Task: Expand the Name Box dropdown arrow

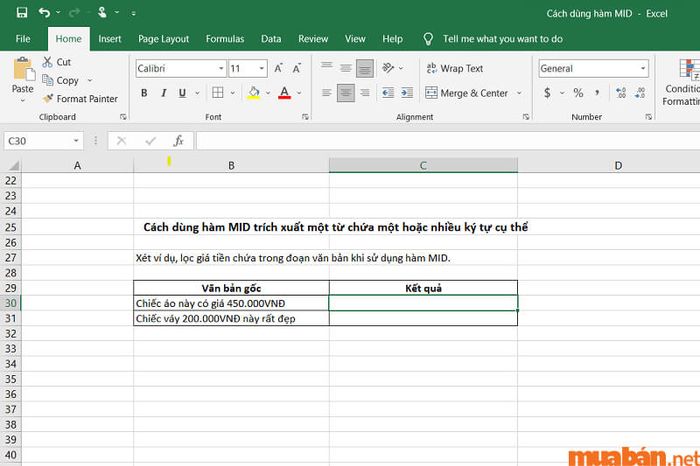Action: (x=76, y=141)
